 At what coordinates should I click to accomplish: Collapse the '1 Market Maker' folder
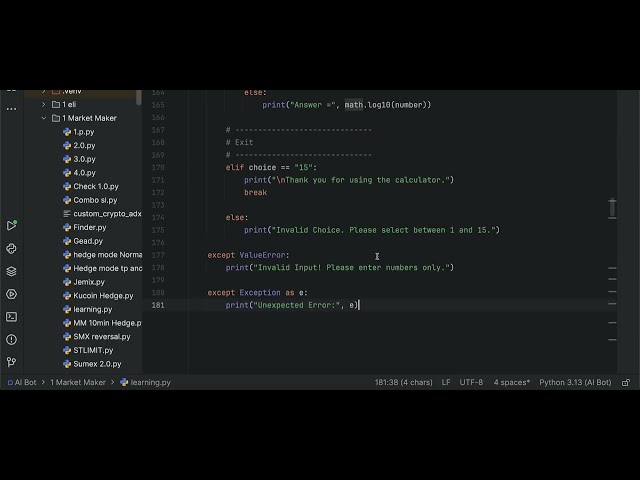pyautogui.click(x=44, y=118)
